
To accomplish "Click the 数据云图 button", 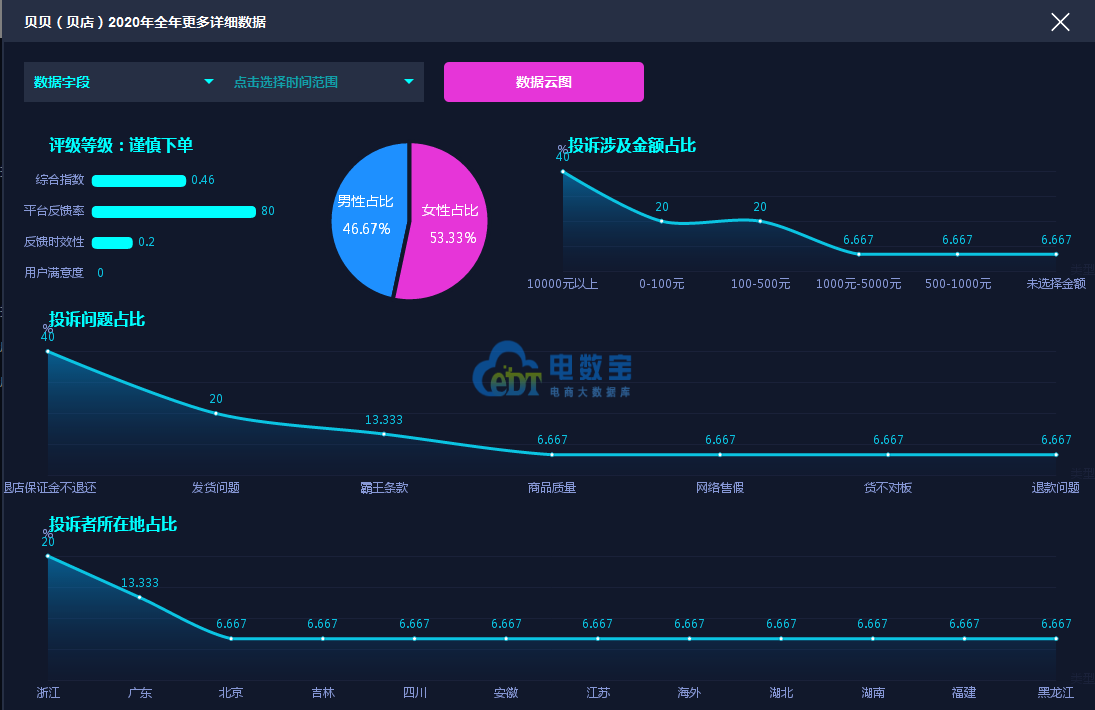I will click(x=543, y=82).
